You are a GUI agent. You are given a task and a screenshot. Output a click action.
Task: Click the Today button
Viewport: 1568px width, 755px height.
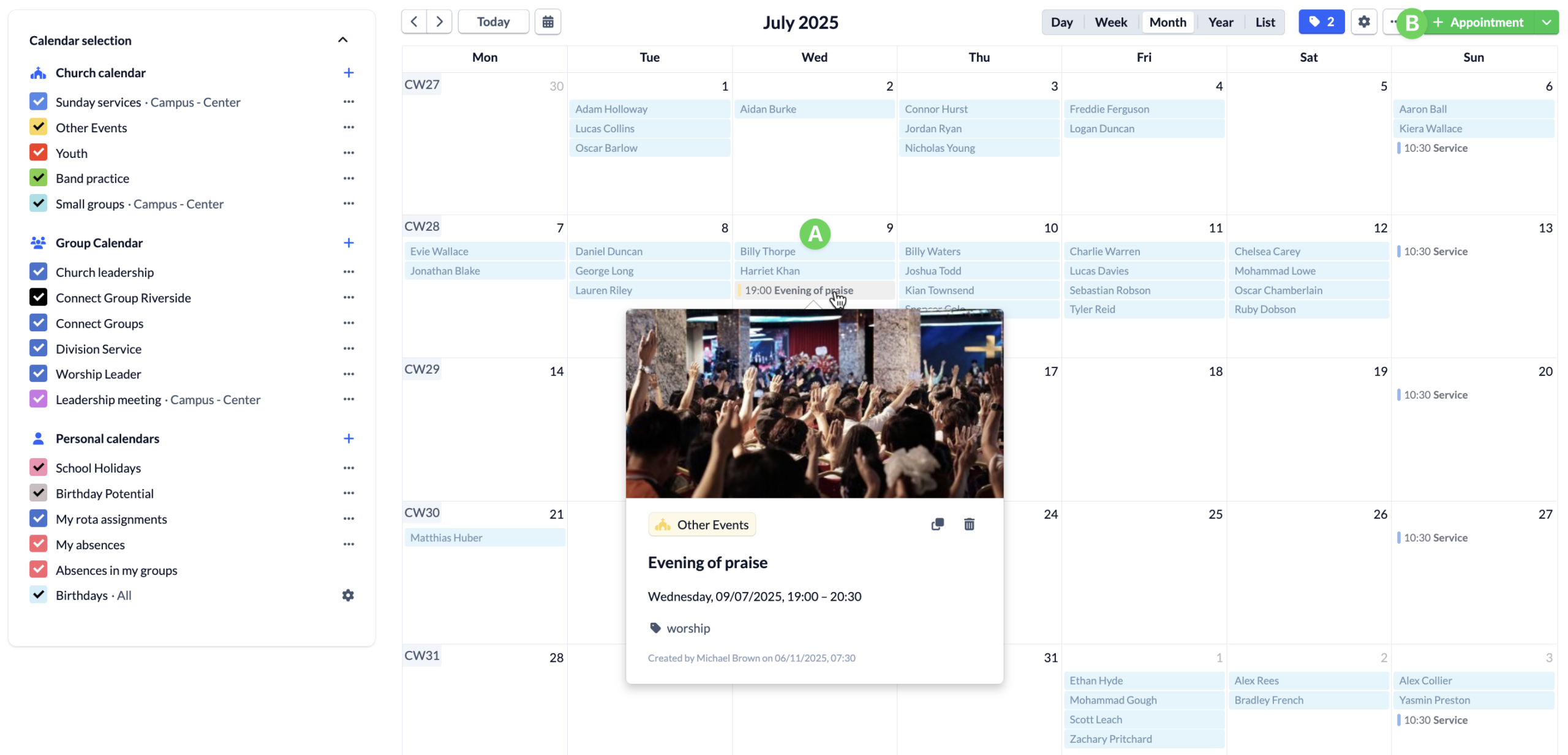tap(493, 22)
